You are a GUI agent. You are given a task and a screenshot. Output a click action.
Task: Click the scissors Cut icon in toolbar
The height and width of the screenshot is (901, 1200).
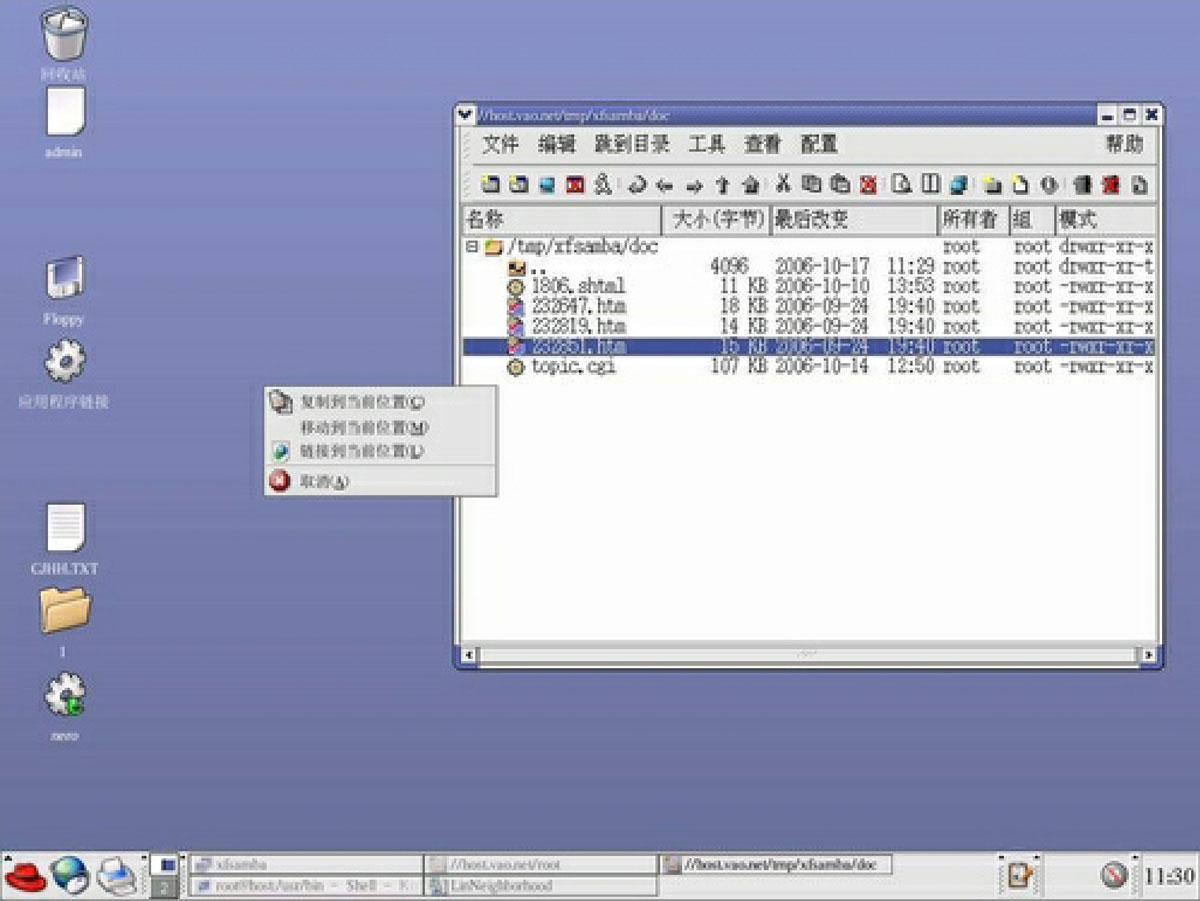(783, 185)
